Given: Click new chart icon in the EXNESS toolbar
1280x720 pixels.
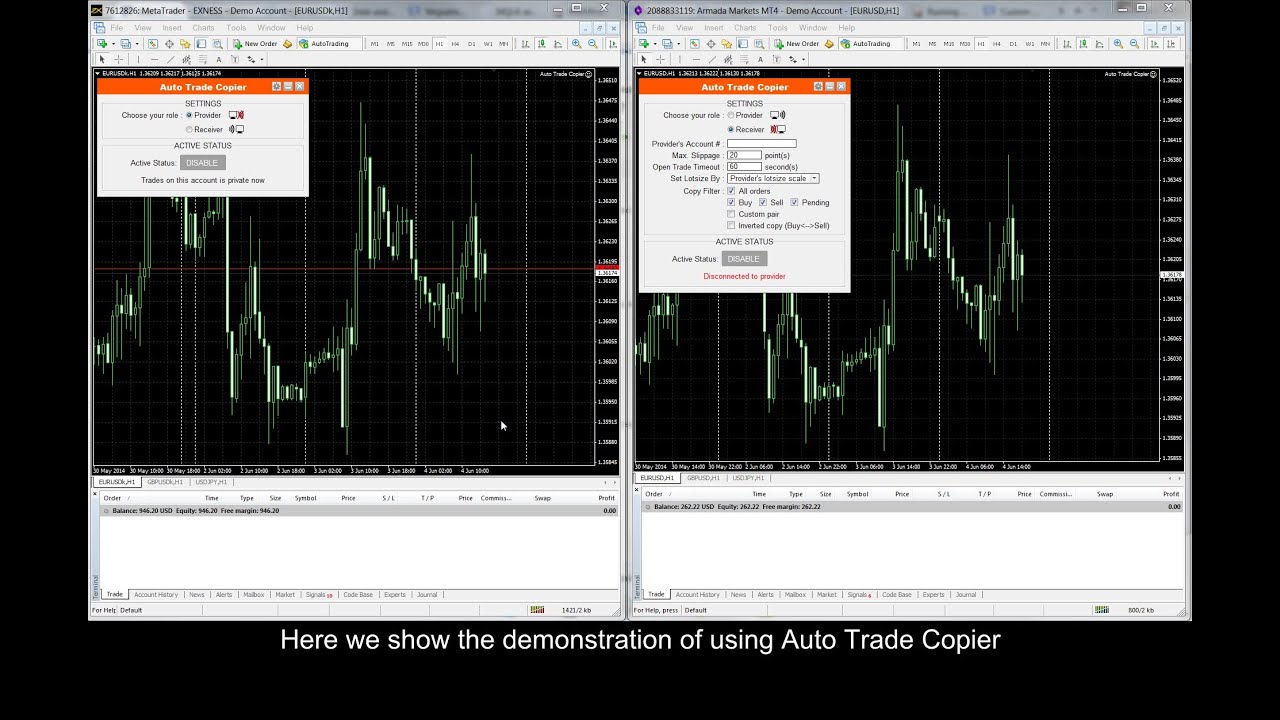Looking at the screenshot, I should 102,44.
